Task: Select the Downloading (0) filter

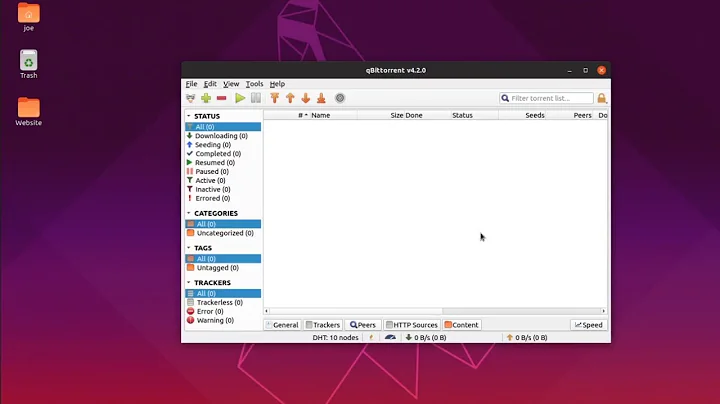Action: 223,136
